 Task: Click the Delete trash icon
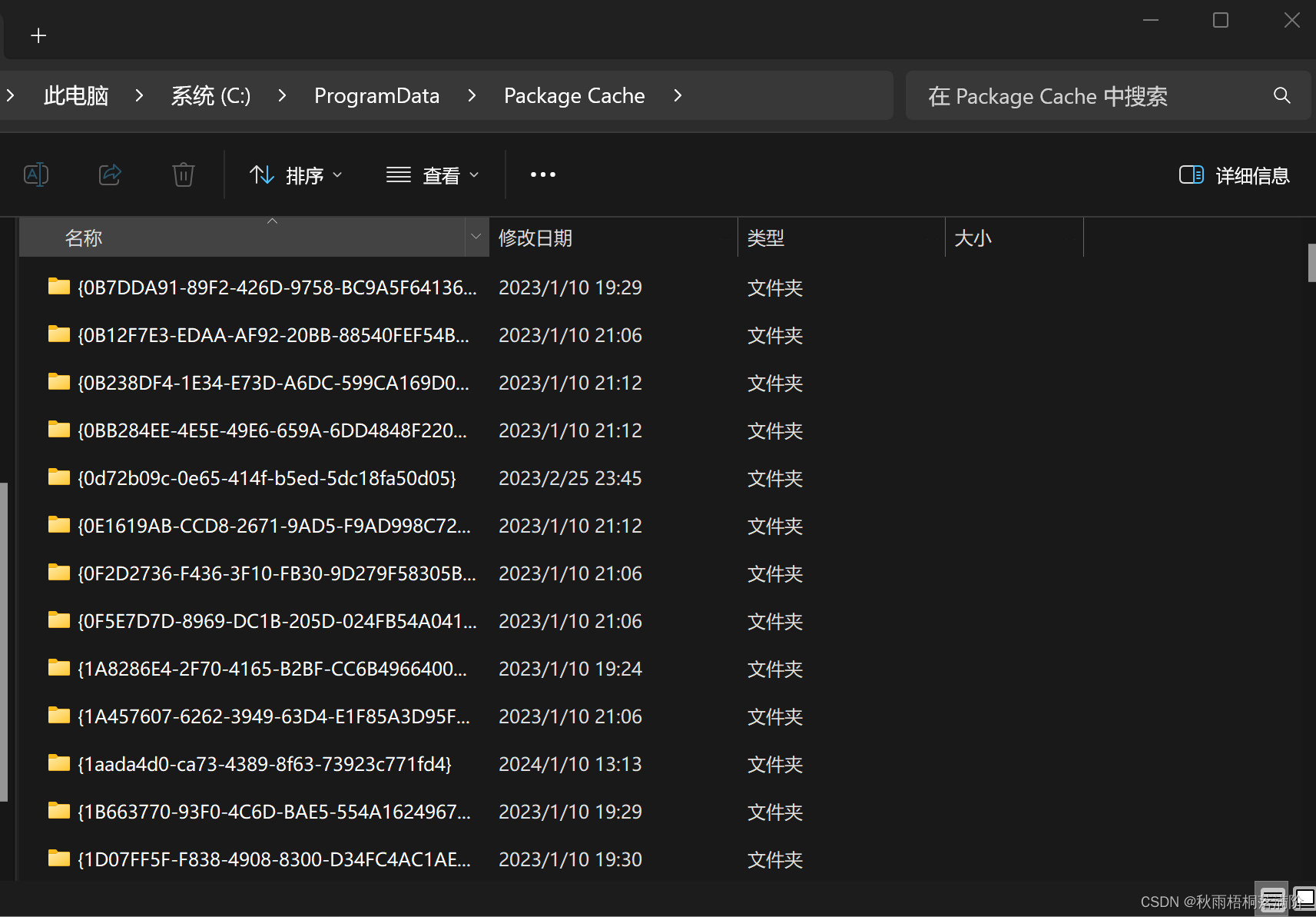click(184, 174)
